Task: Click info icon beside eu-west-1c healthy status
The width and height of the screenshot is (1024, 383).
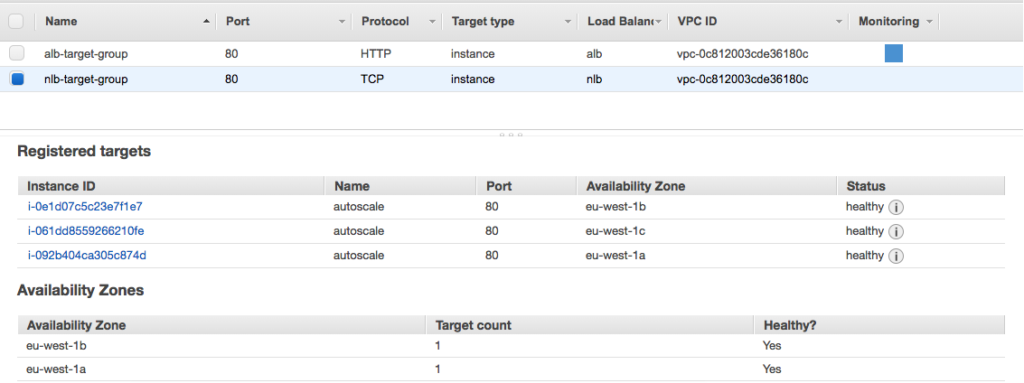Action: point(897,231)
